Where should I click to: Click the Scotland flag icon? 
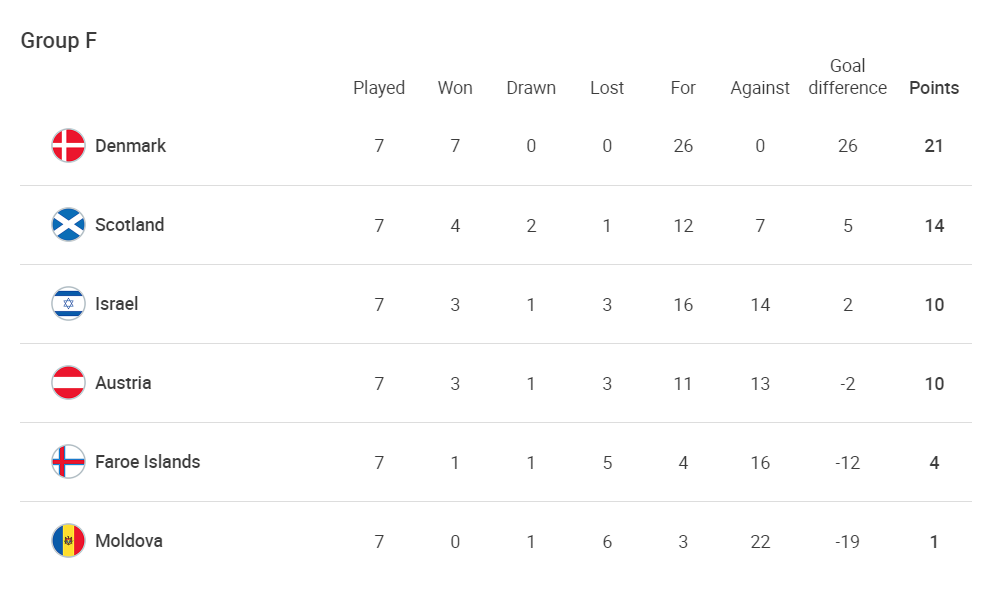click(x=68, y=225)
